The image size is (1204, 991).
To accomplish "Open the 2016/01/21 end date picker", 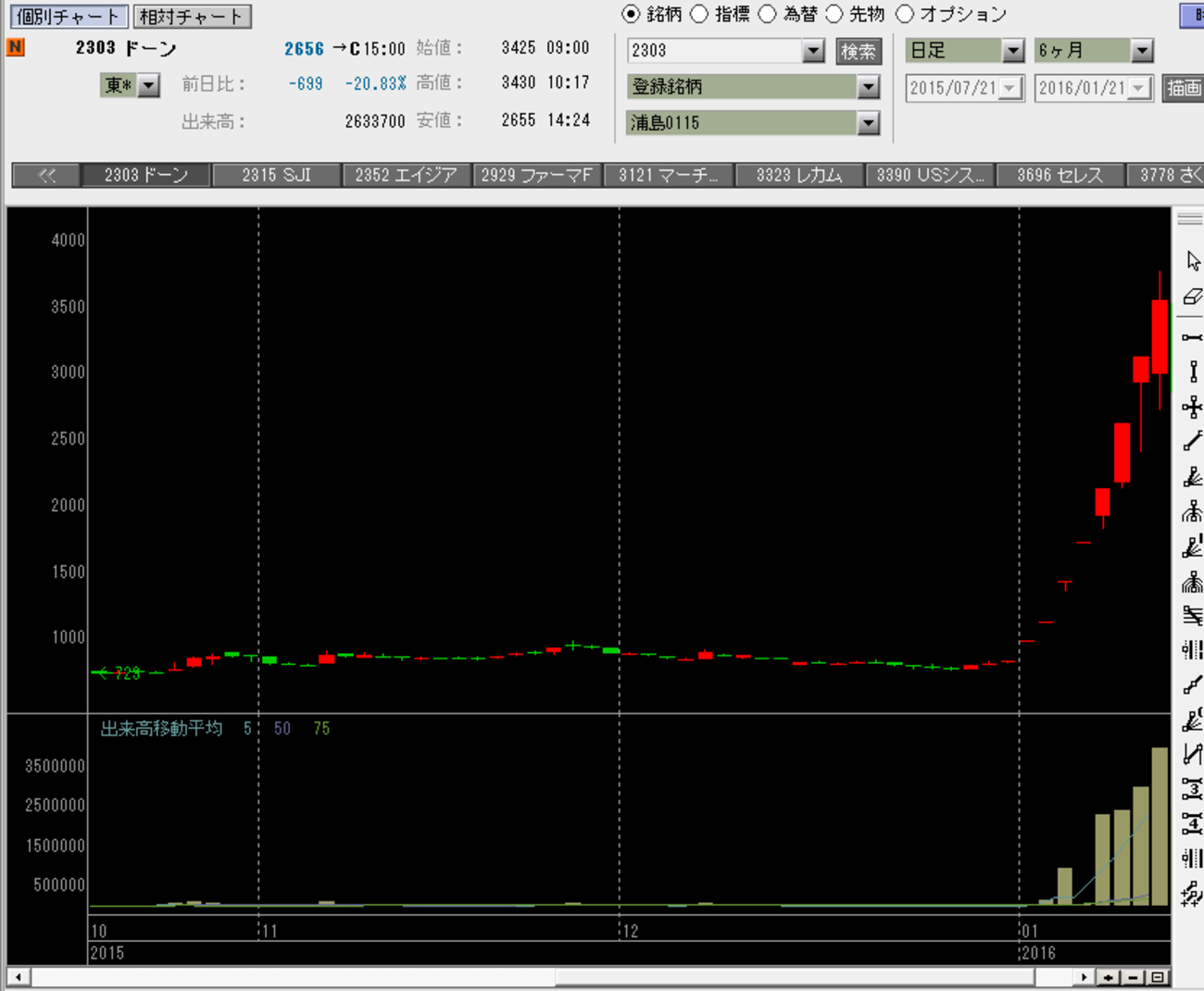I will click(1139, 88).
